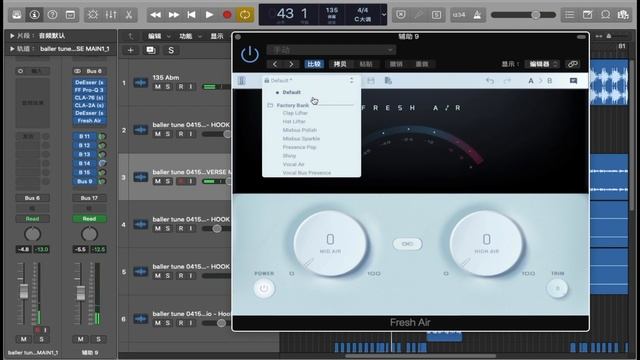Open the media Browsers button
The width and height of the screenshot is (640, 360).
coord(623,15)
